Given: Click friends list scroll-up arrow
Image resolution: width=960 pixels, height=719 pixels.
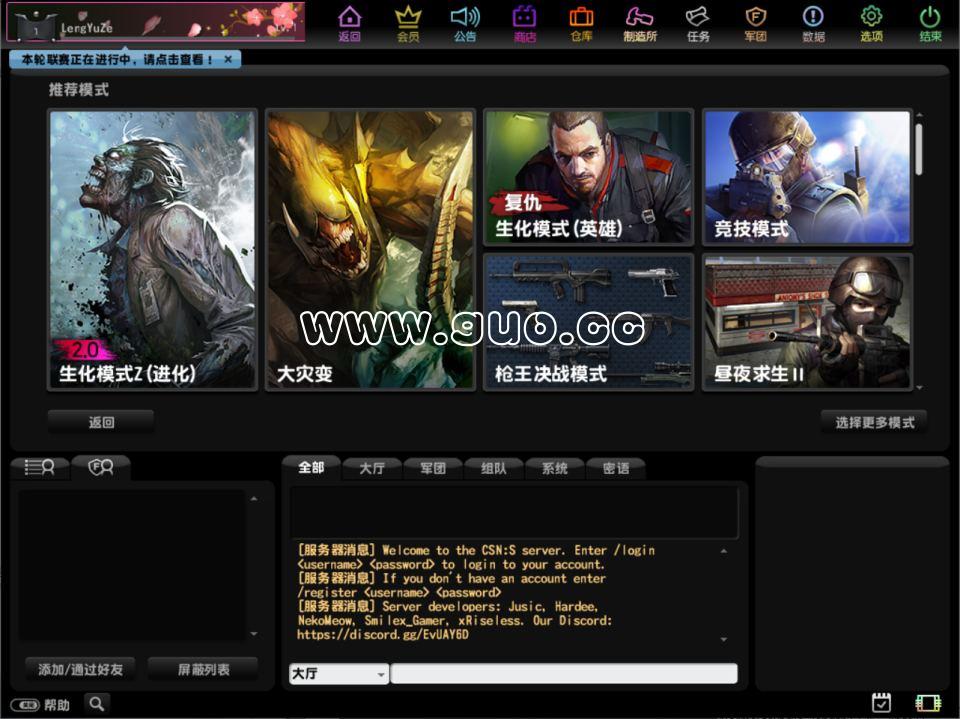Looking at the screenshot, I should pyautogui.click(x=254, y=499).
